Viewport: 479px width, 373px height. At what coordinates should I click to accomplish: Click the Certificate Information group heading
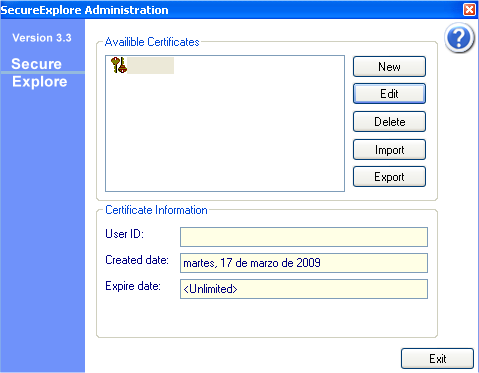pyautogui.click(x=156, y=210)
